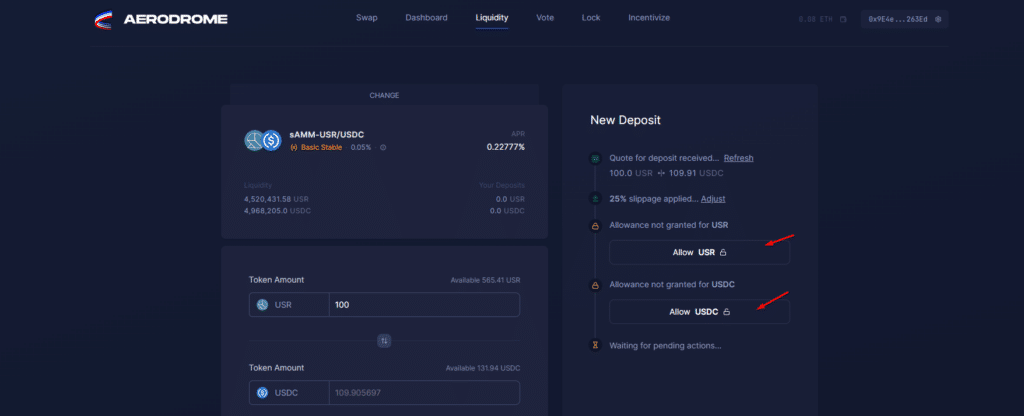Click lock icon beside USDC allowance status
The image size is (1024, 416).
[595, 285]
